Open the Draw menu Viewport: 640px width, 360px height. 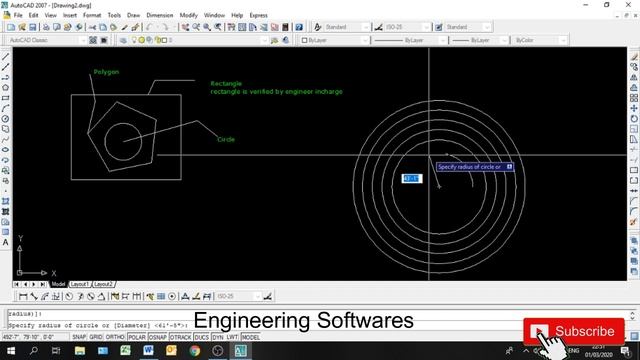point(133,16)
